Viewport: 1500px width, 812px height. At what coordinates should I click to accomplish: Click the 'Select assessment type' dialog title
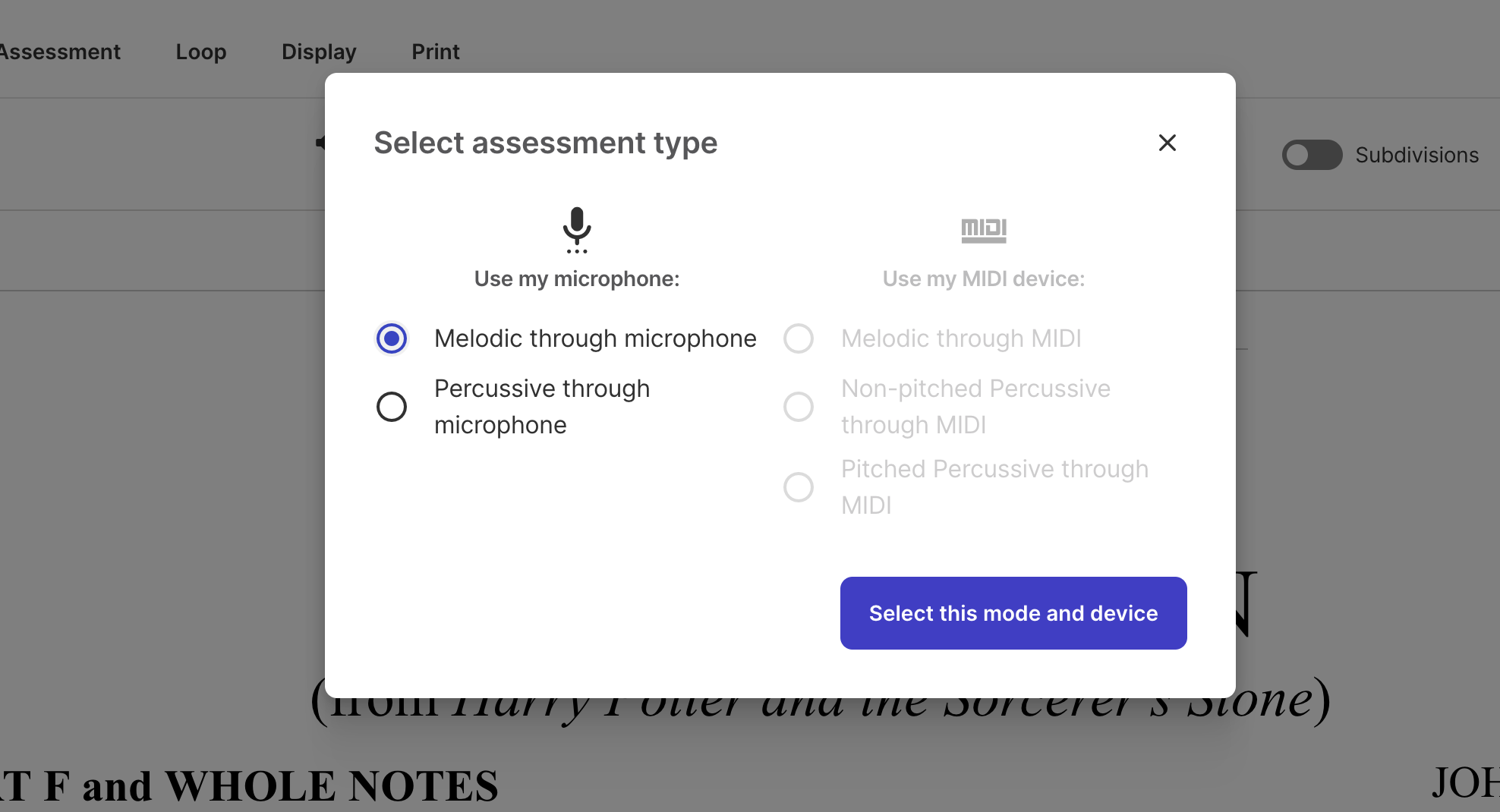[x=546, y=143]
